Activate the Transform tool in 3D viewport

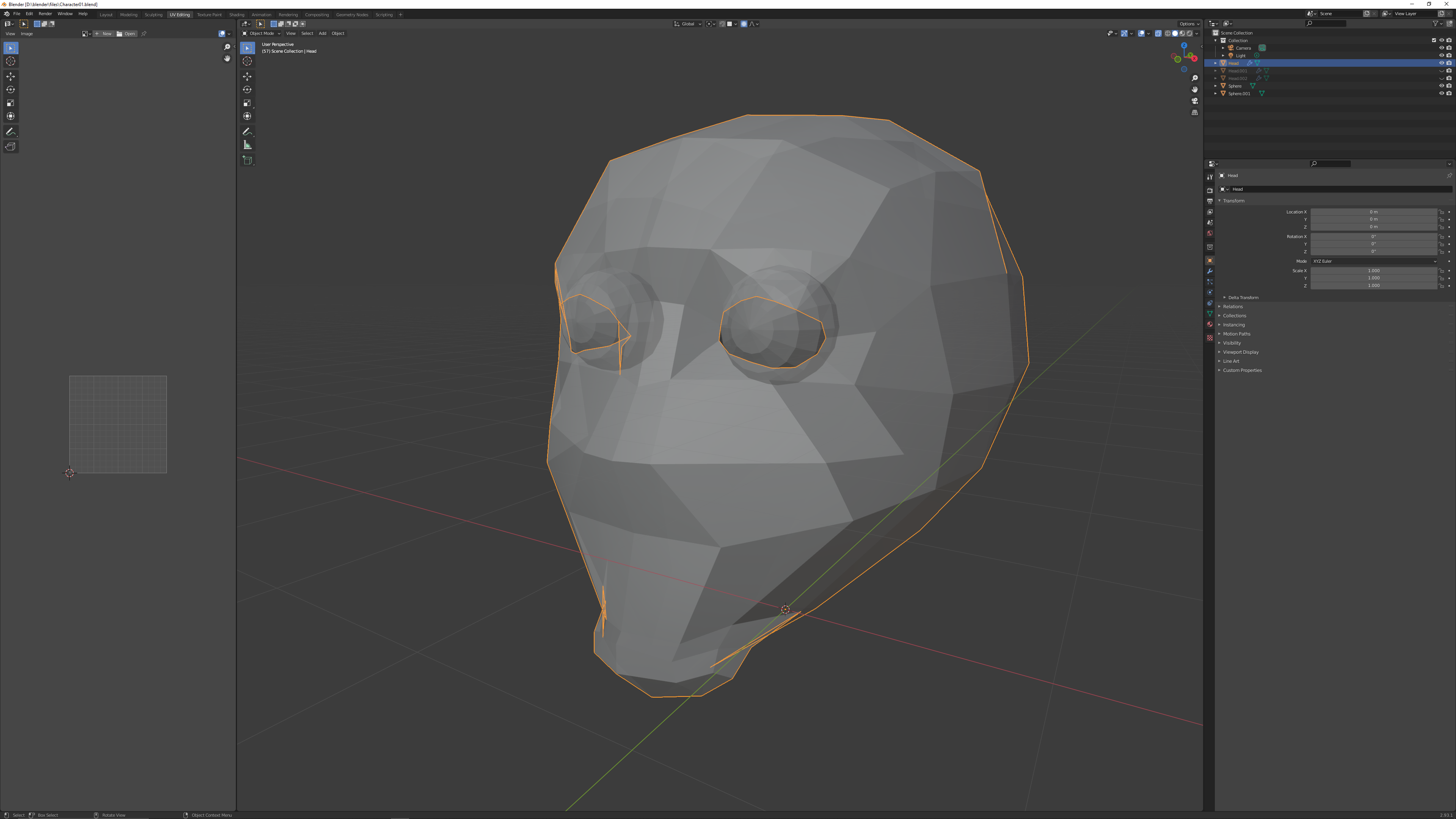tap(247, 116)
